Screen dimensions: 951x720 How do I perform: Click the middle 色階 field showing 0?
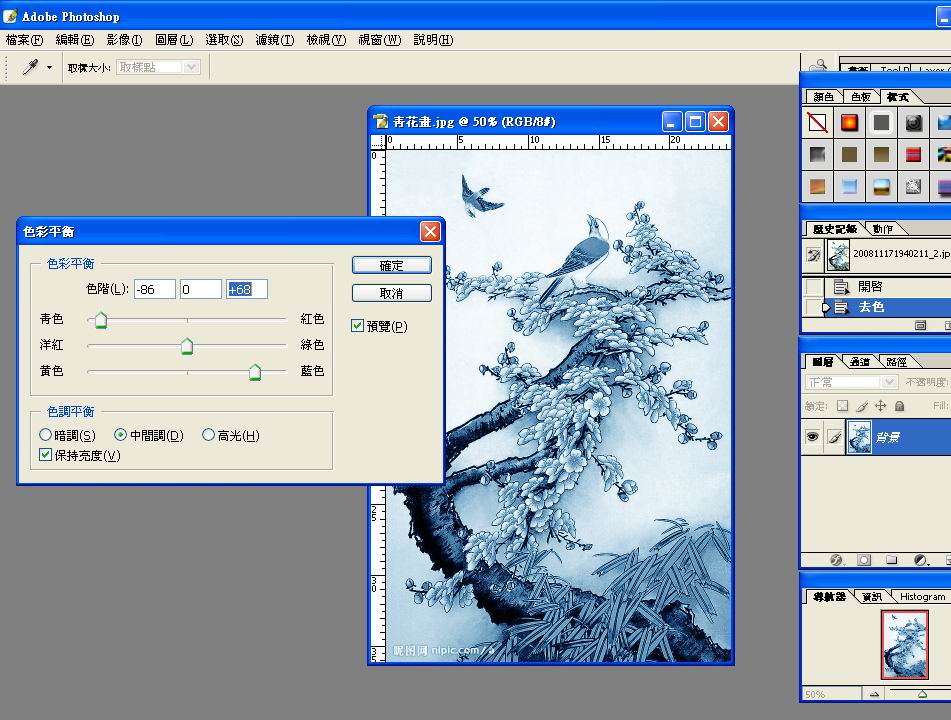[x=201, y=289]
